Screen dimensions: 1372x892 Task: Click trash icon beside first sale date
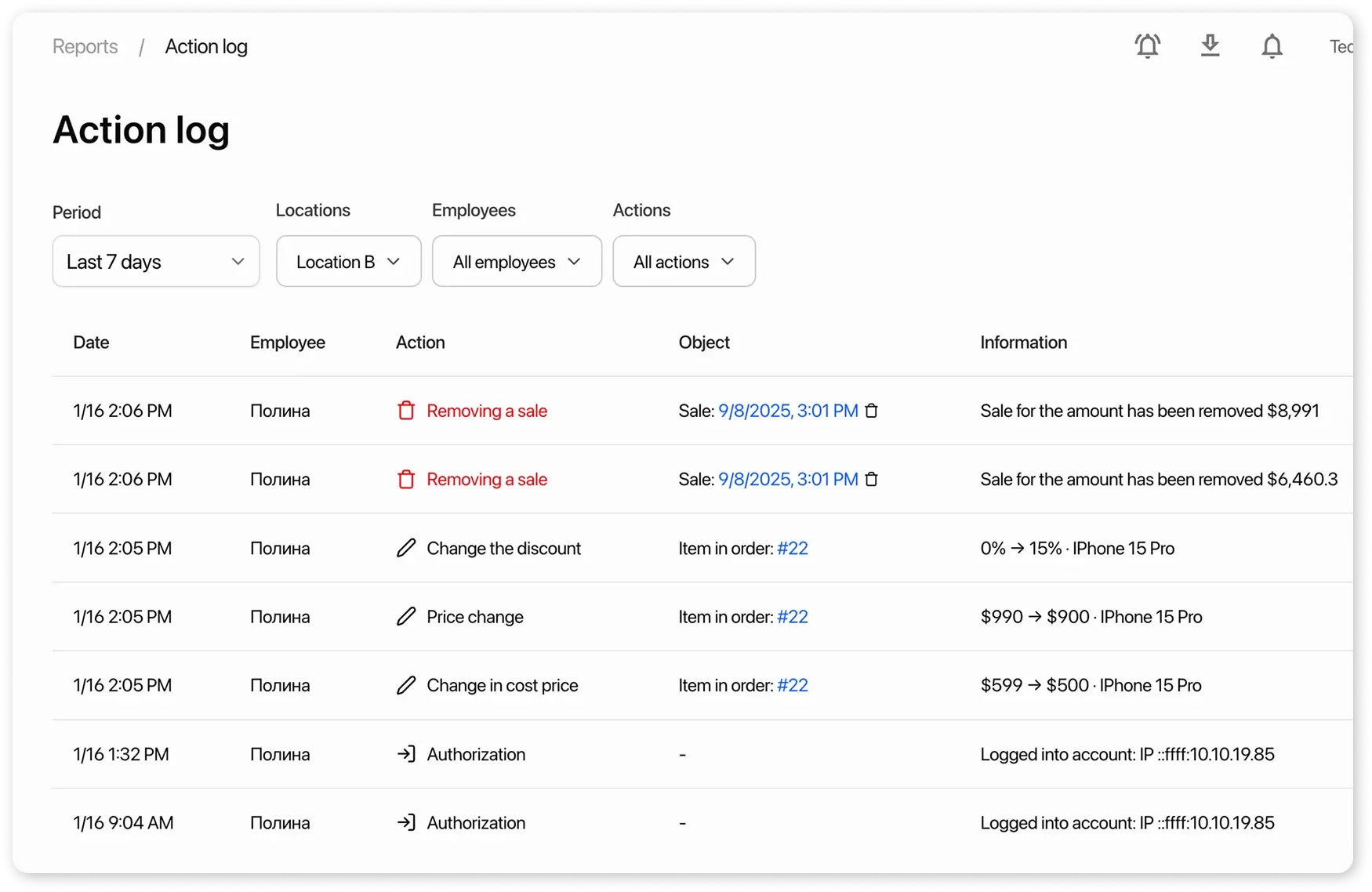tap(871, 411)
